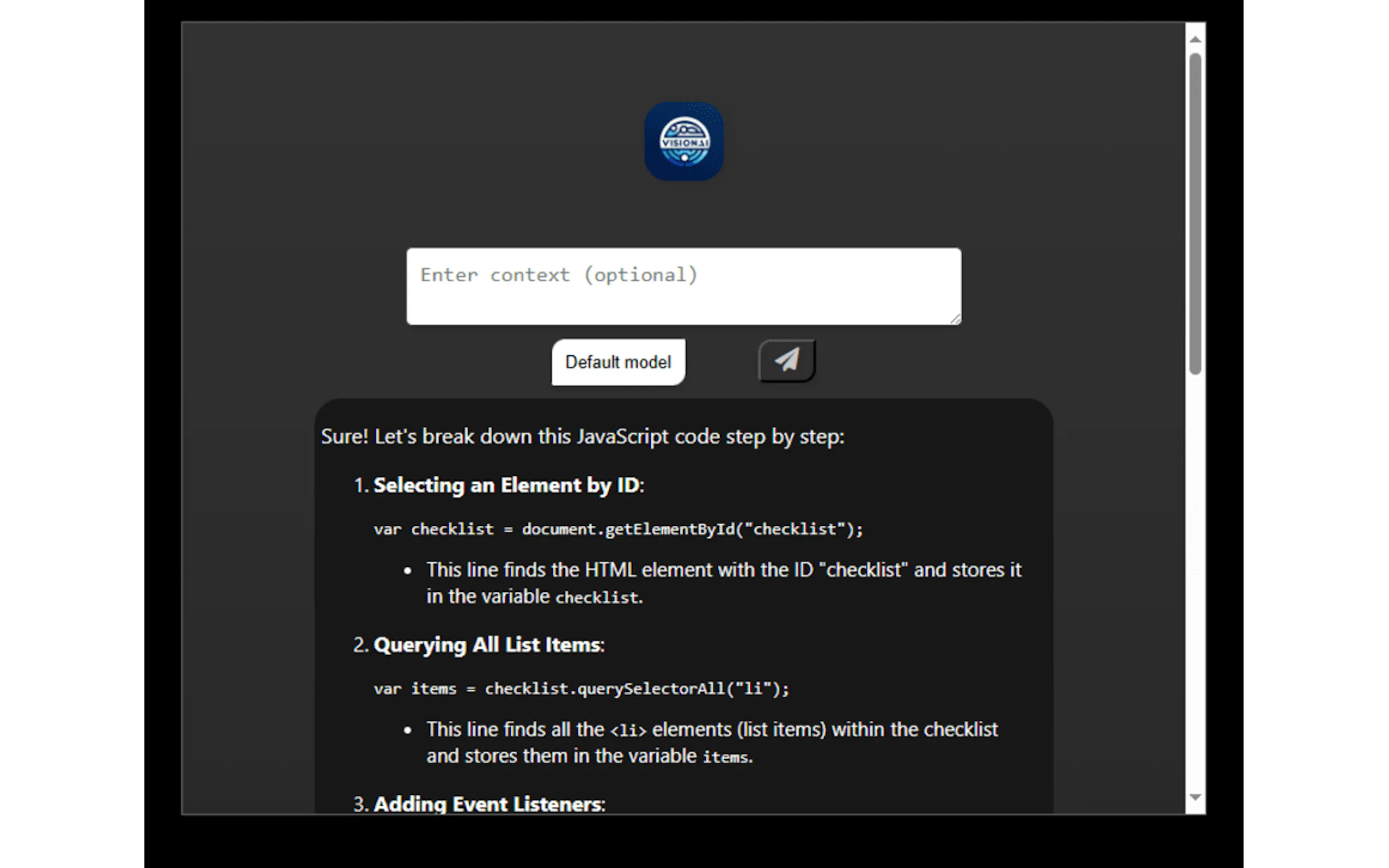The image size is (1389, 868).
Task: Open the Default model selector
Action: pos(618,362)
